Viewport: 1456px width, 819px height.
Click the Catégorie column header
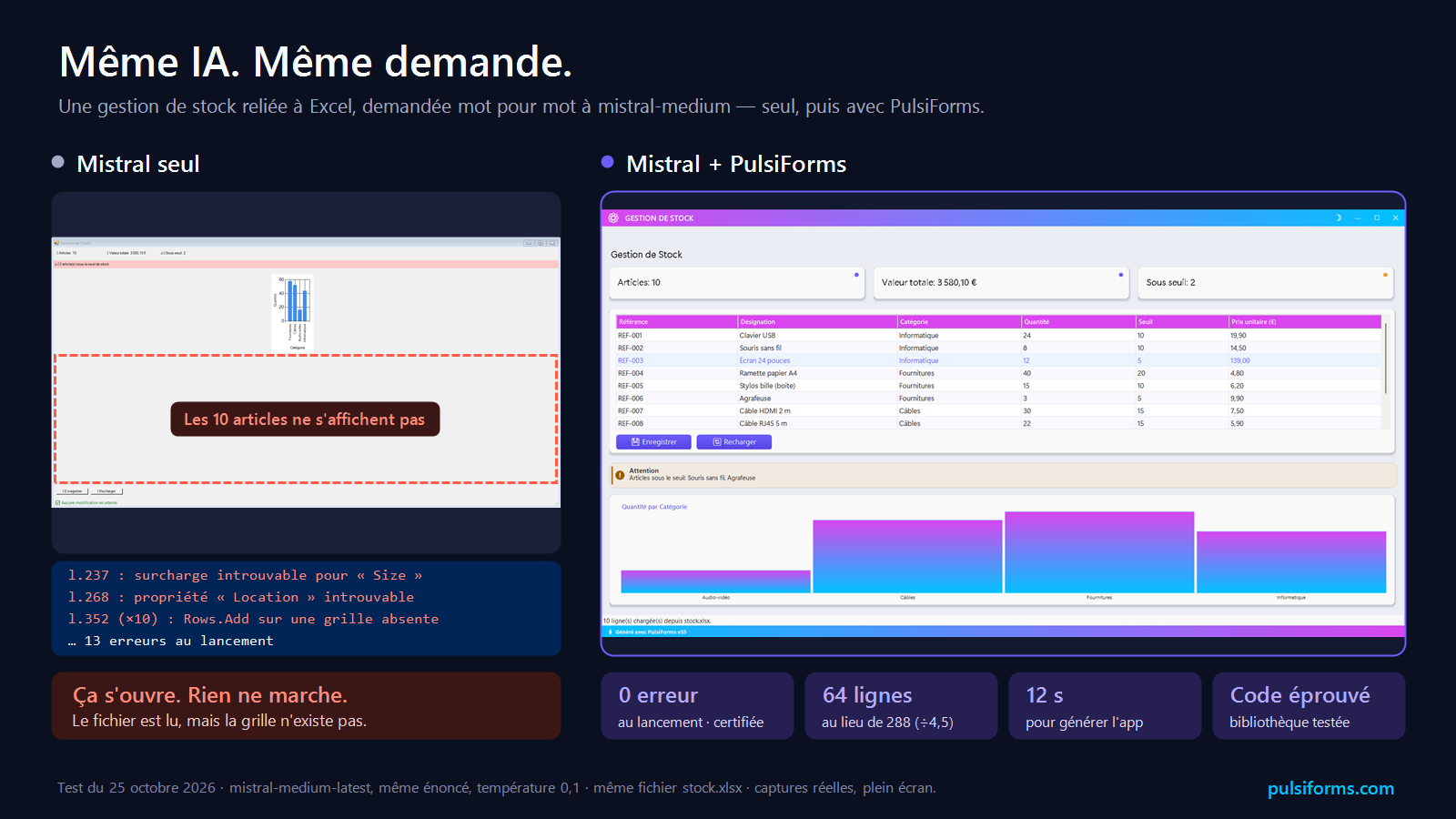[x=959, y=321]
